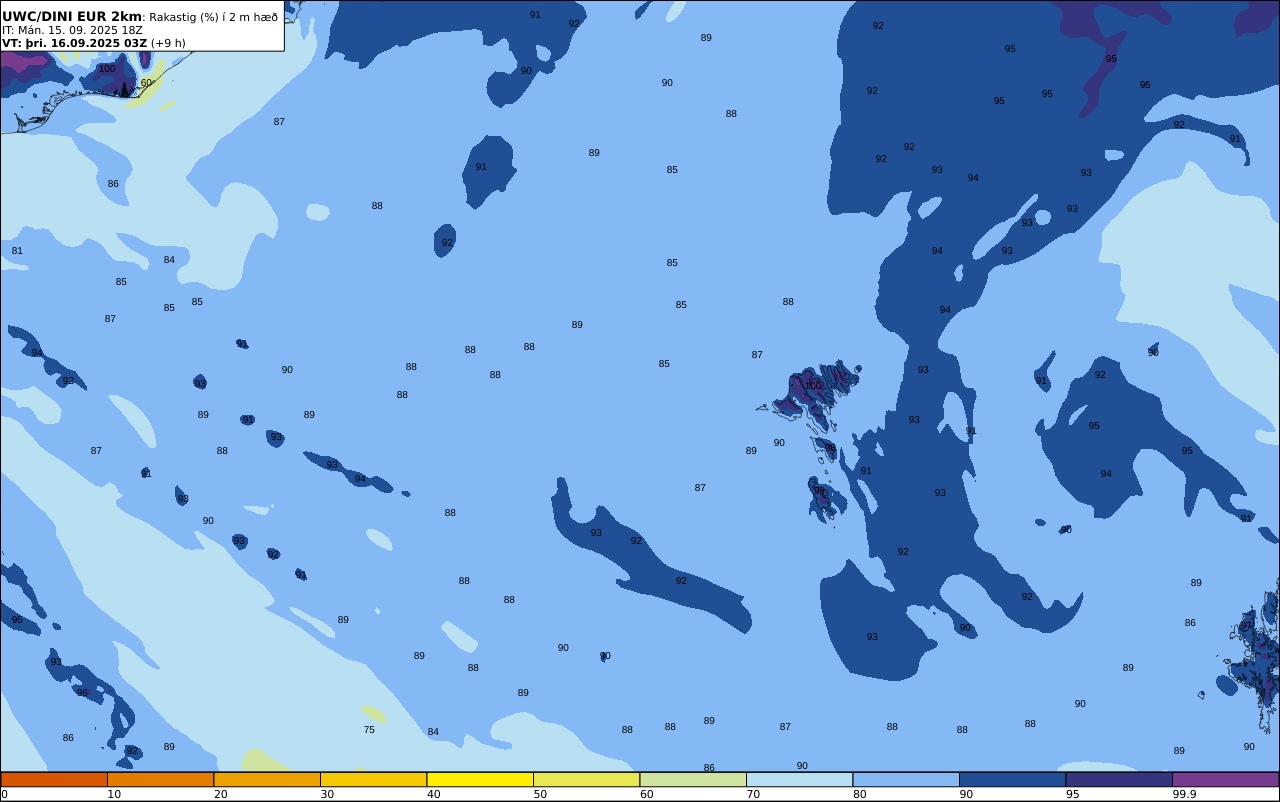Click the dark blue 90–95 legend swatch

click(x=1012, y=779)
